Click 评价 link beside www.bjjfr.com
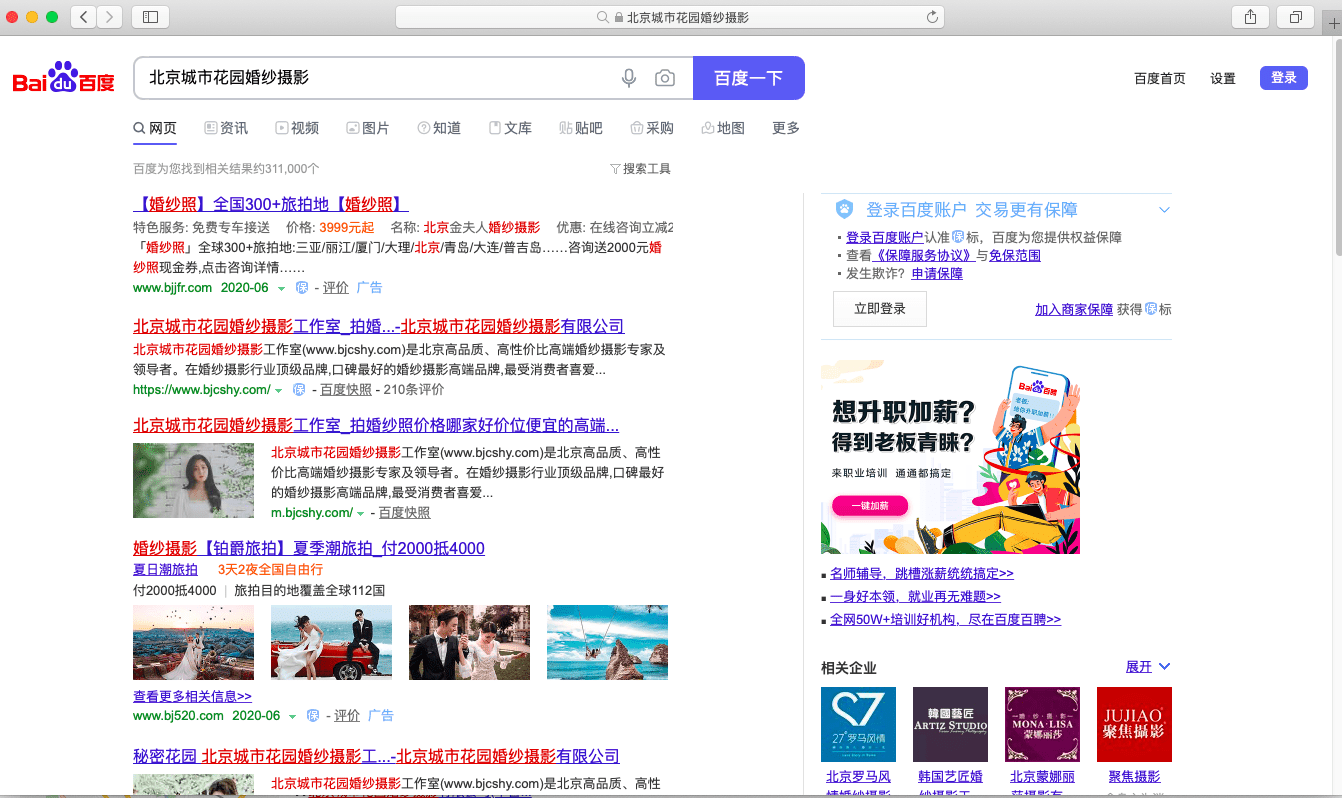The image size is (1342, 798). point(336,288)
